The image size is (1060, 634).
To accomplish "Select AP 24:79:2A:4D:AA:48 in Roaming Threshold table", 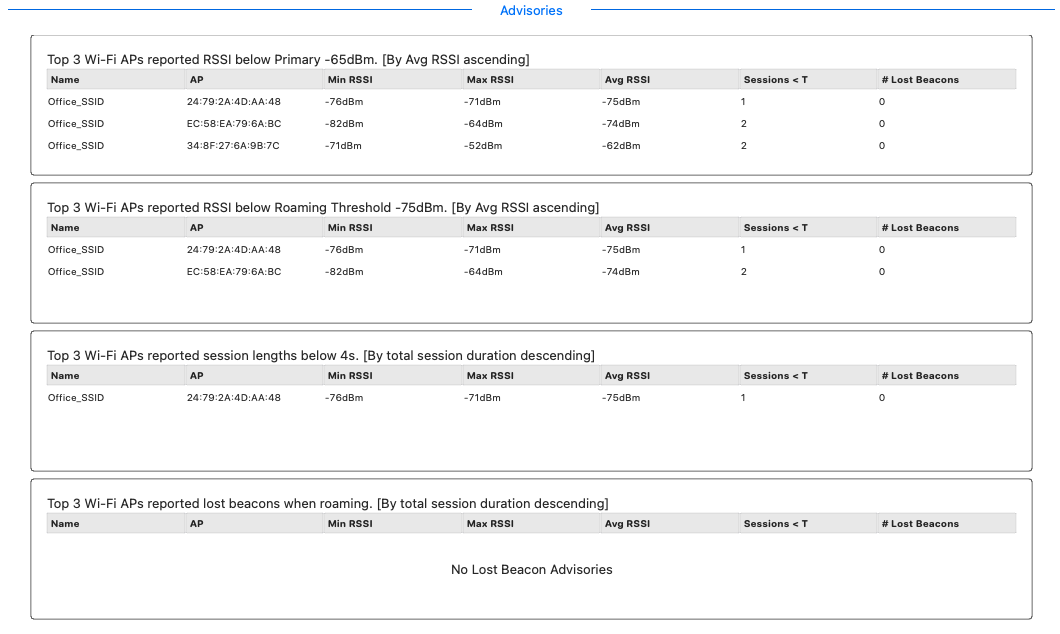I will tap(233, 250).
